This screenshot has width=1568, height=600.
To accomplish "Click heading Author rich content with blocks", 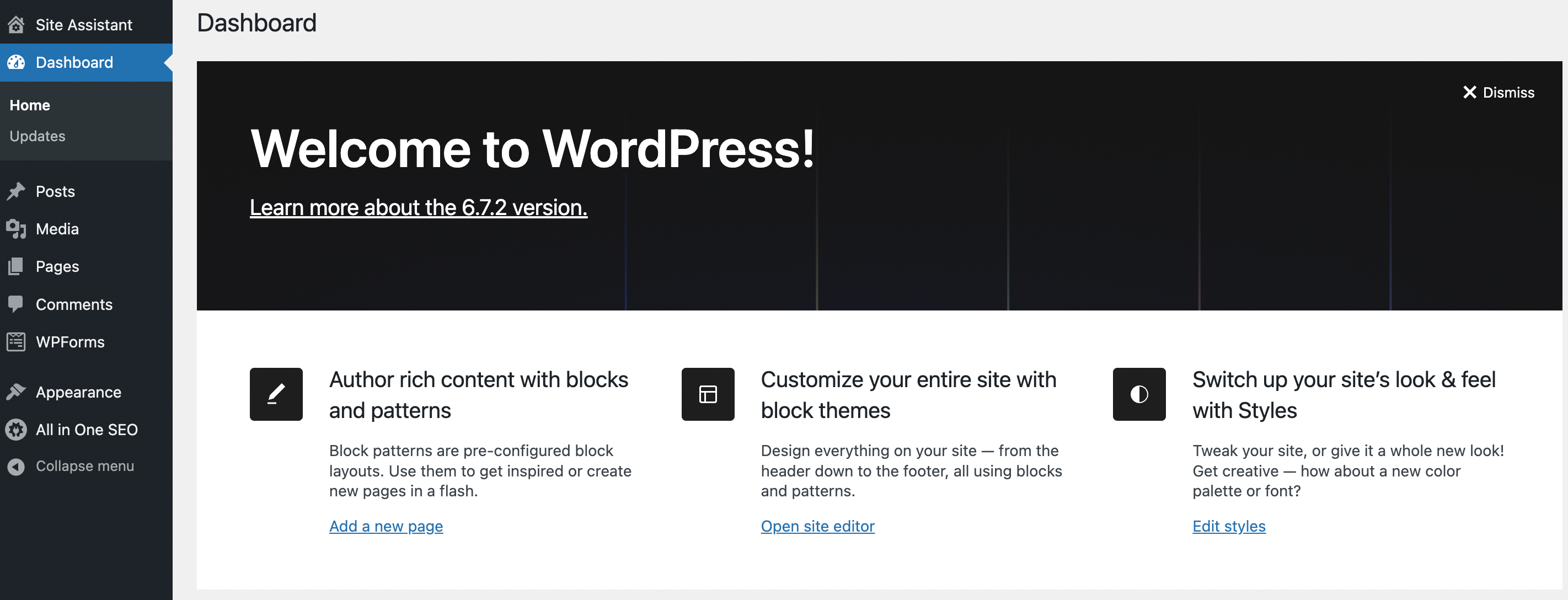I will [x=478, y=394].
